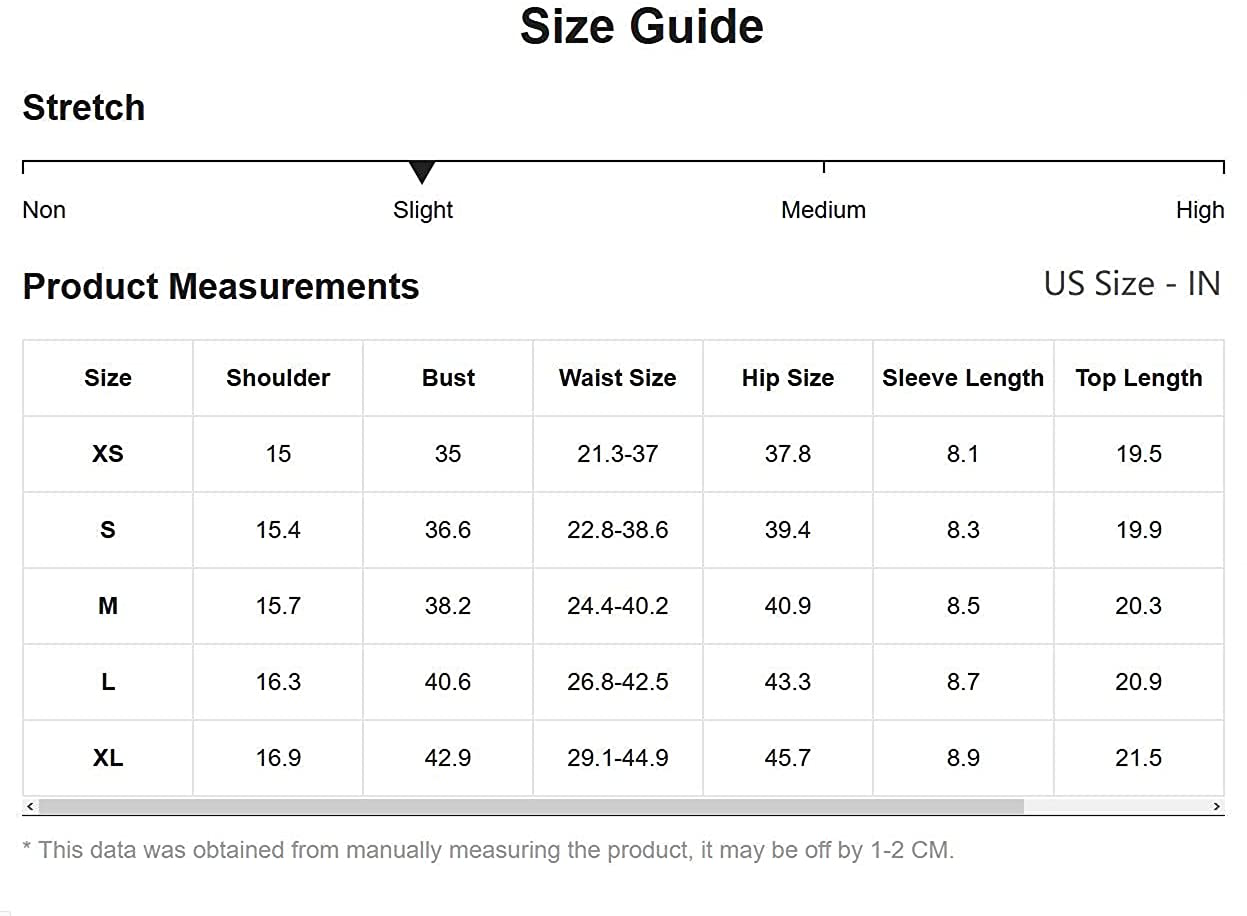The height and width of the screenshot is (916, 1247).
Task: Click the Product Measurements heading
Action: click(x=221, y=287)
